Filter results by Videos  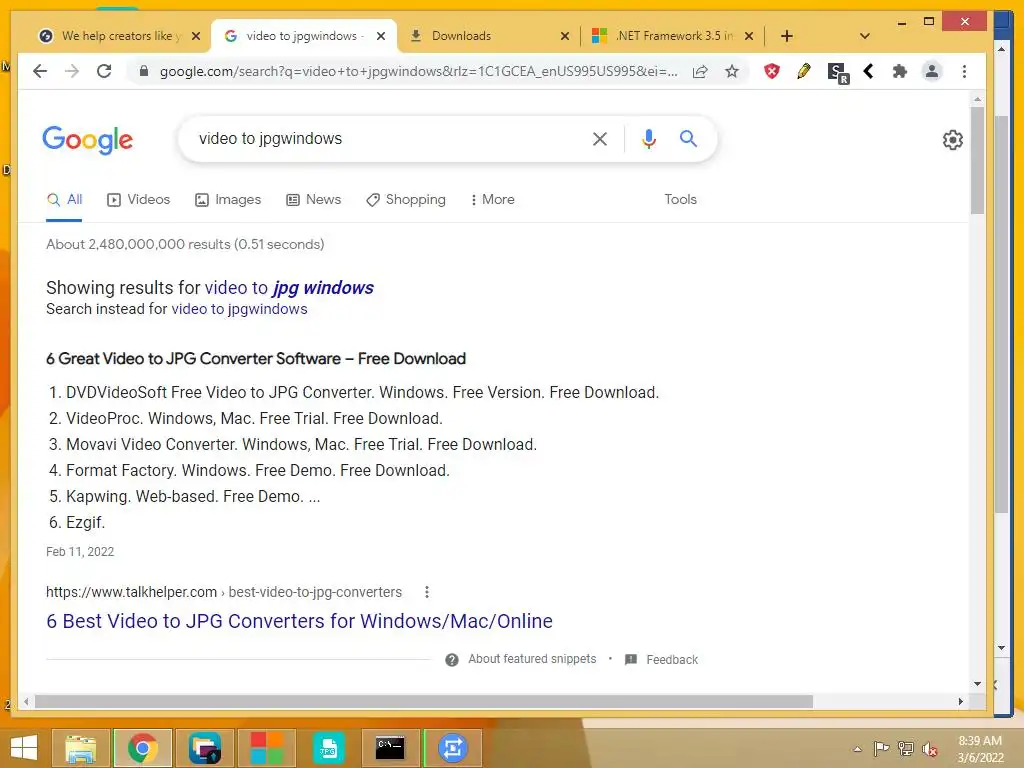point(138,199)
